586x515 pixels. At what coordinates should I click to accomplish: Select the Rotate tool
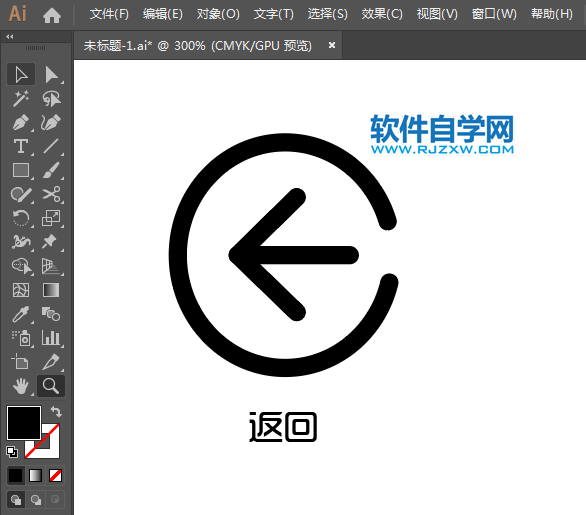click(21, 218)
